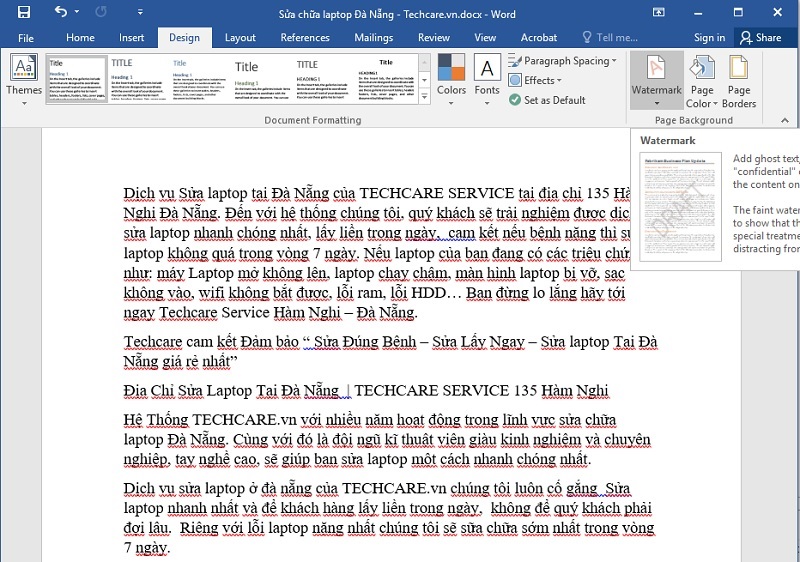Click the Sign in link

709,38
